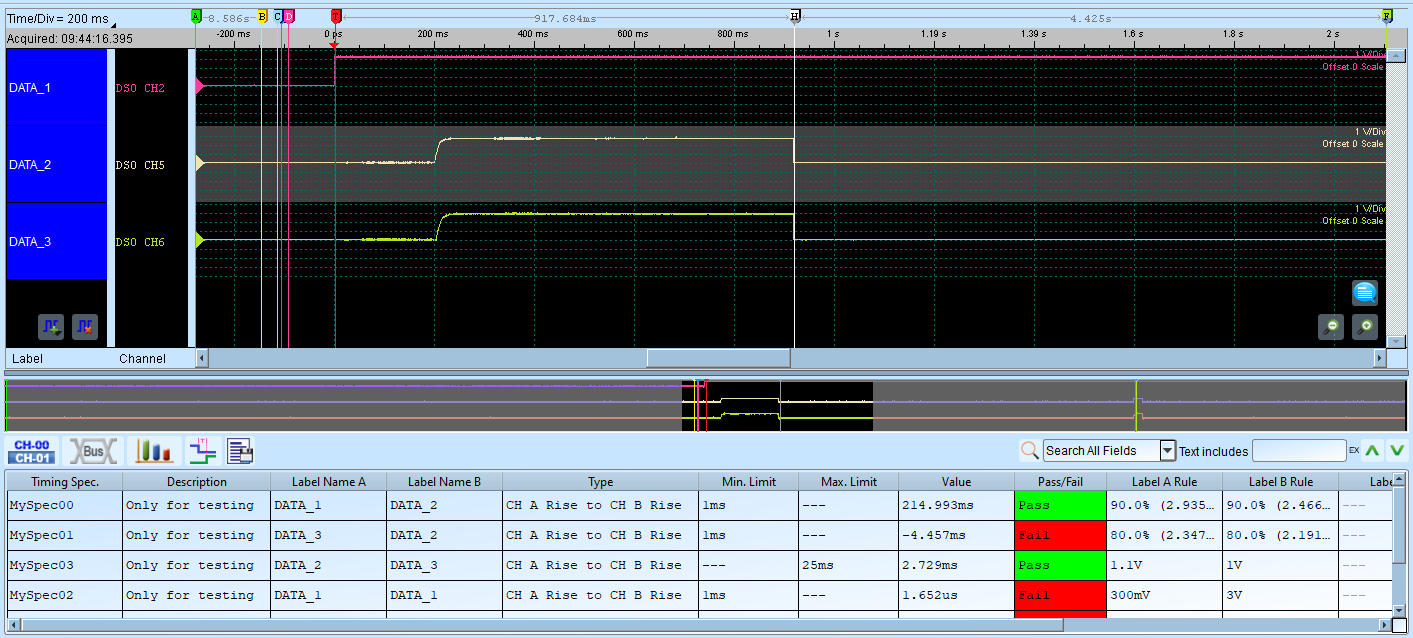Screen dimensions: 1413x638
Task: Click the zoom in magnifier icon
Action: (1365, 327)
